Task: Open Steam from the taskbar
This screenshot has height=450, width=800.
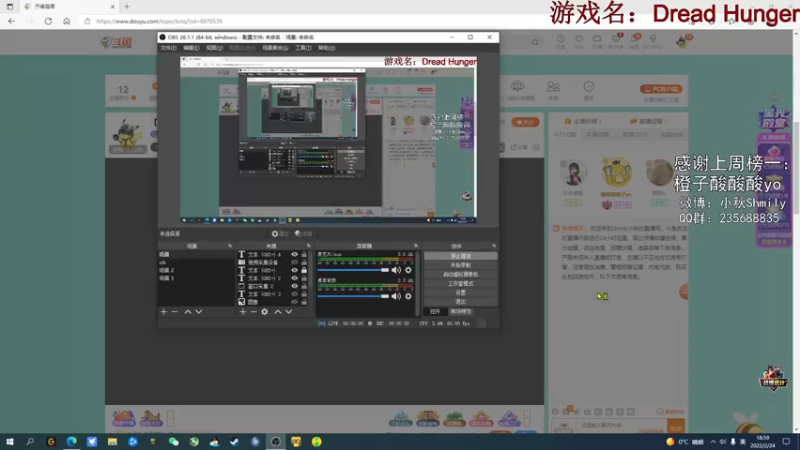Action: (235, 442)
